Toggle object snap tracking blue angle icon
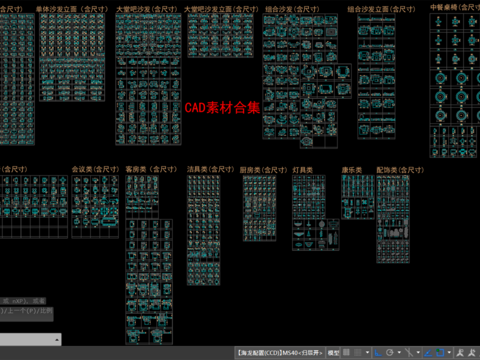Image resolution: width=480 pixels, height=360 pixels. pos(428,352)
